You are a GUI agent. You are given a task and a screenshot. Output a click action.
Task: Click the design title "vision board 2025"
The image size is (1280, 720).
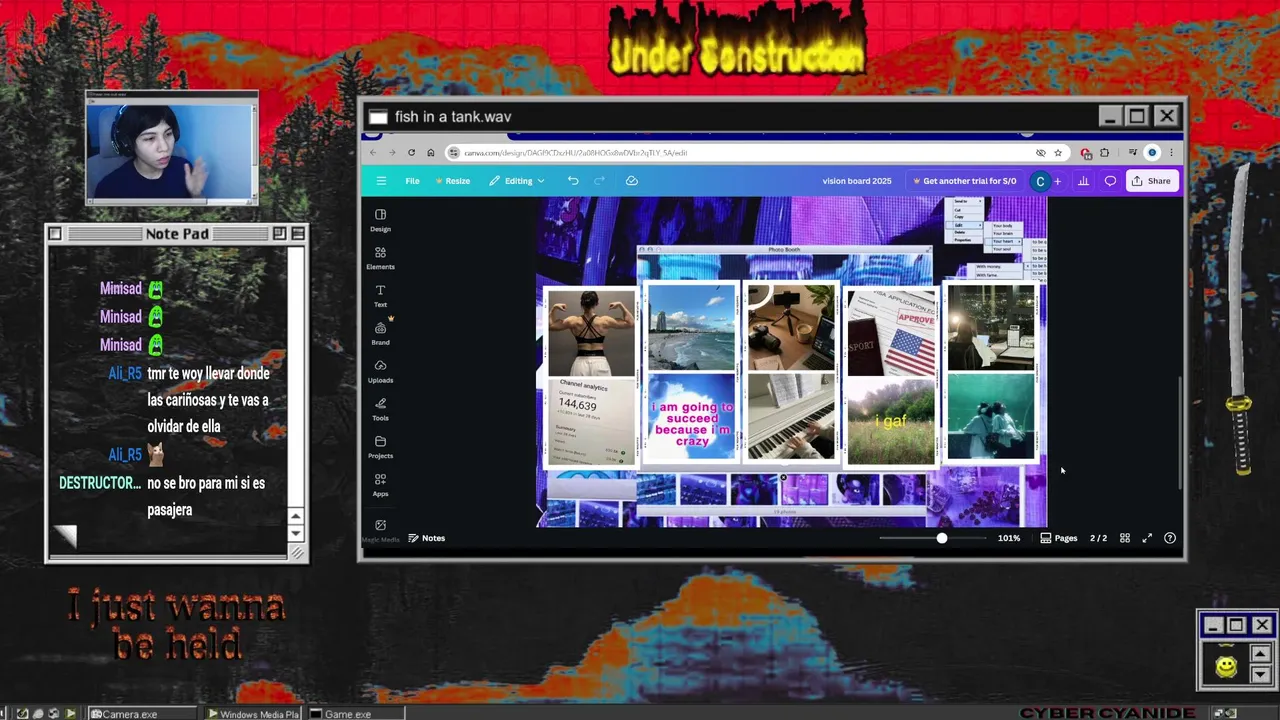click(857, 181)
